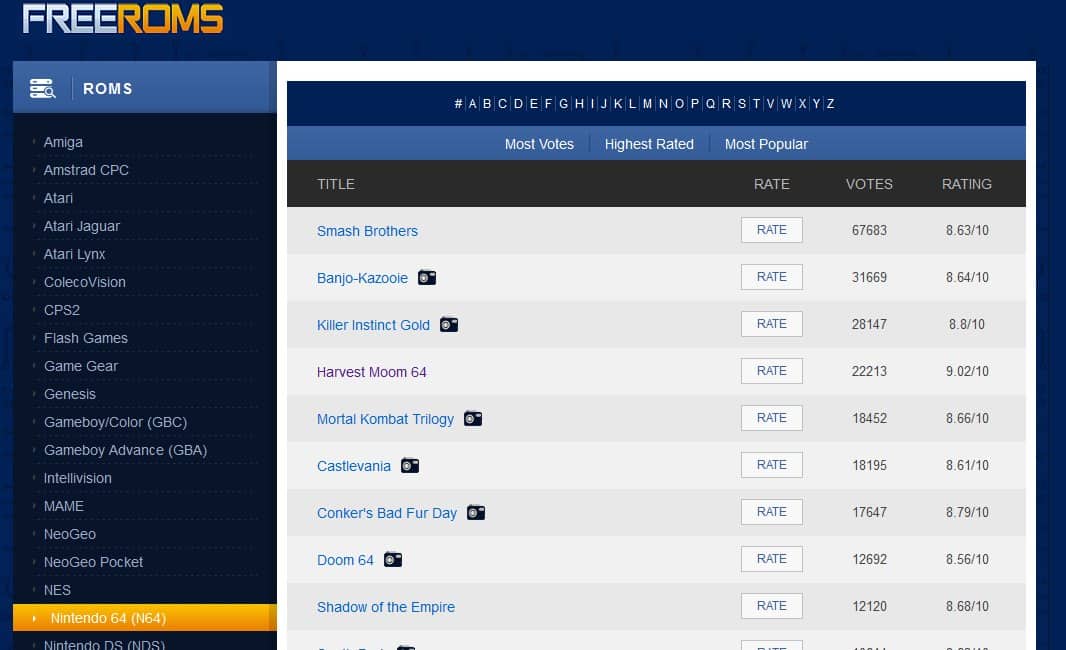Click the 67683 votes value
This screenshot has height=650, width=1066.
869,230
